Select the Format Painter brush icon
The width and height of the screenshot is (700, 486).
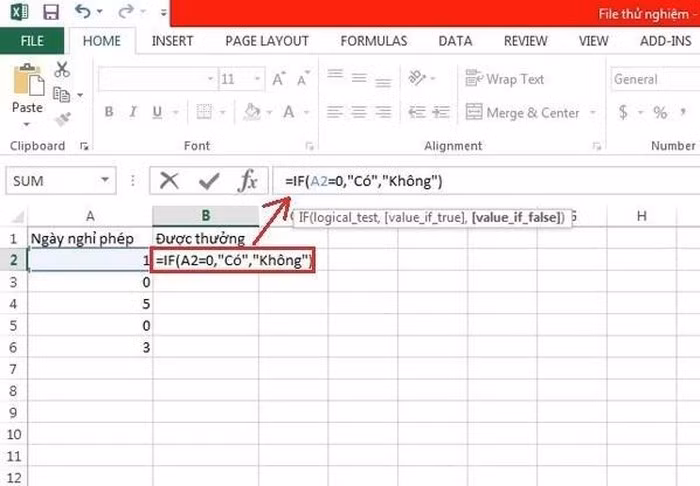(62, 118)
